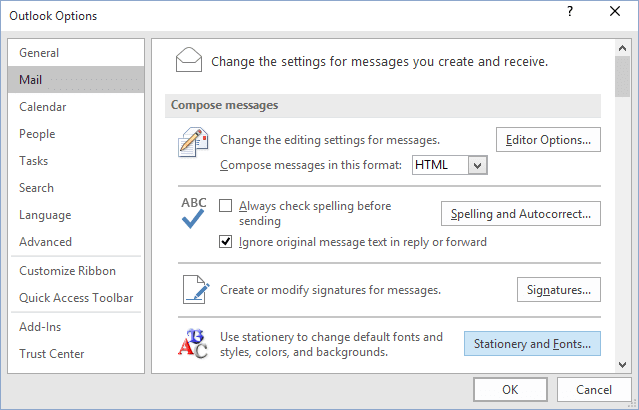Open the Calendar options category
The height and width of the screenshot is (410, 639).
click(x=76, y=107)
